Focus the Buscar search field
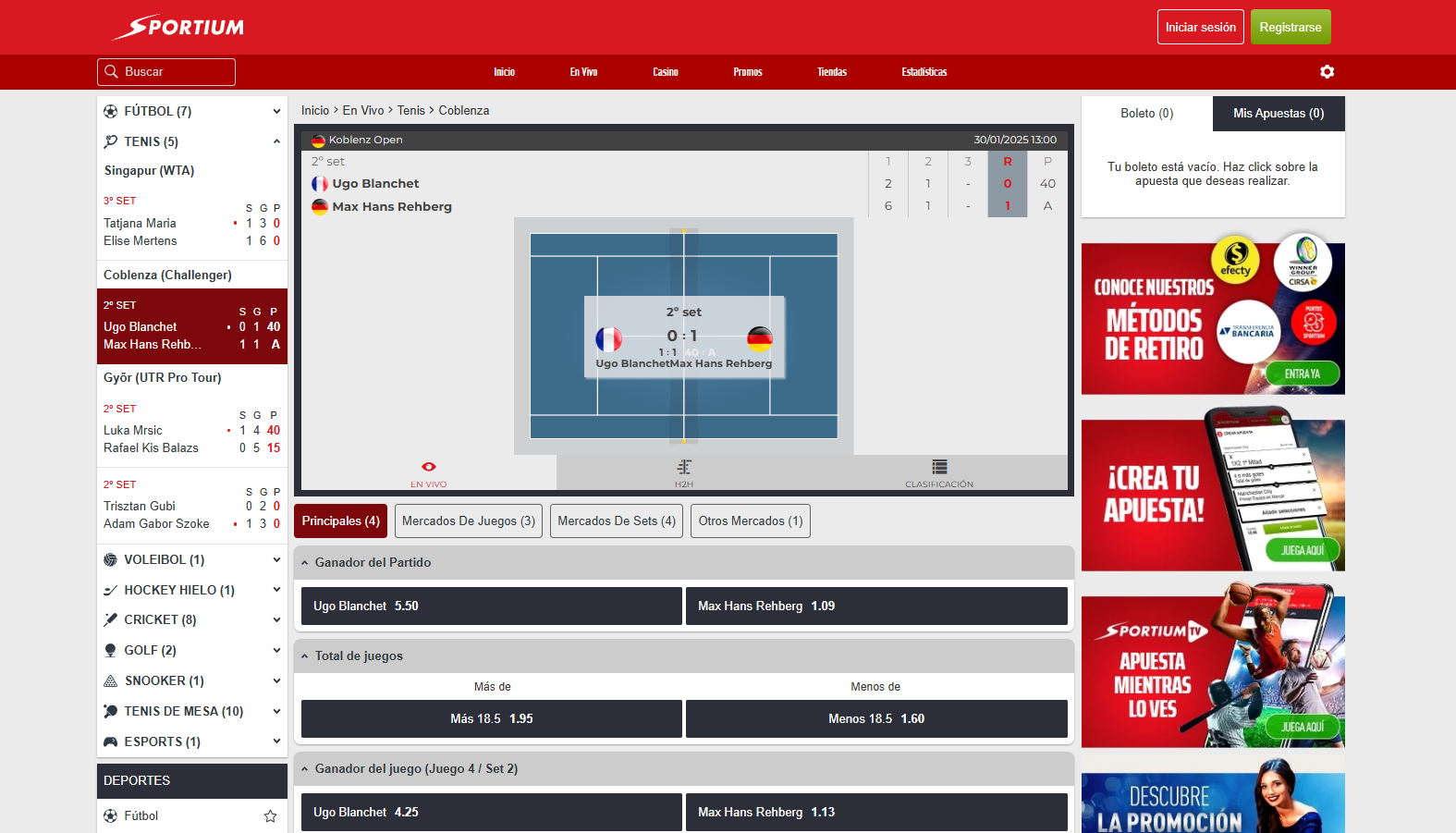Image resolution: width=1456 pixels, height=833 pixels. click(x=166, y=72)
